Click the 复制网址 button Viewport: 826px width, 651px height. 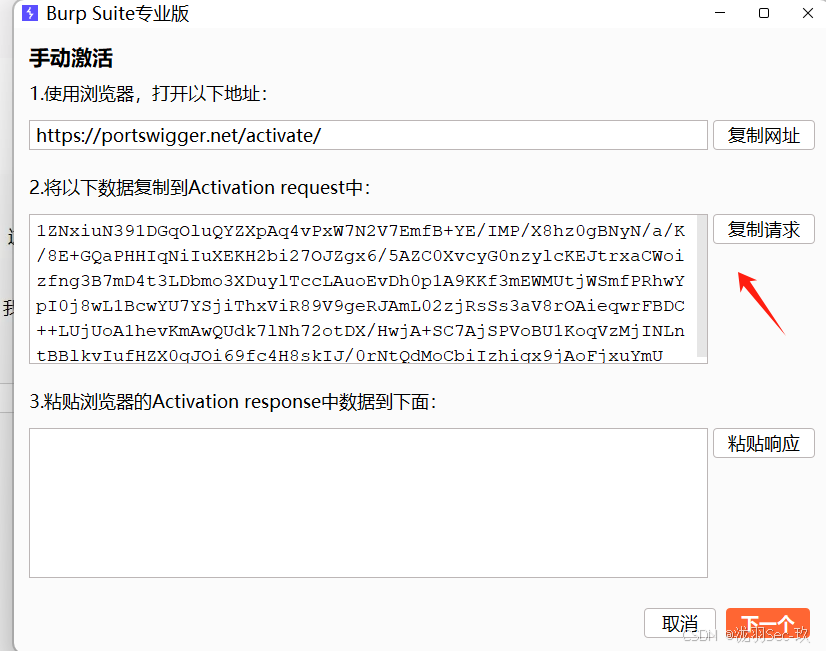pos(763,135)
